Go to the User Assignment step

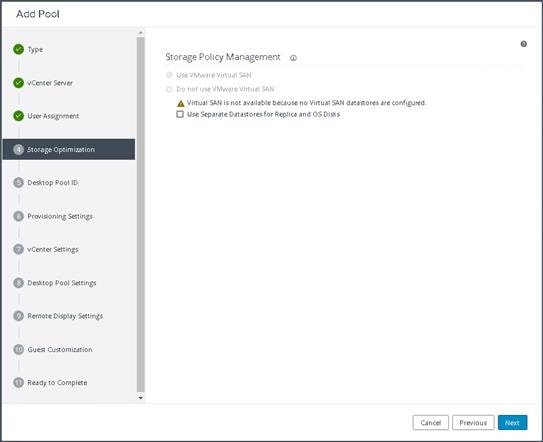point(53,116)
